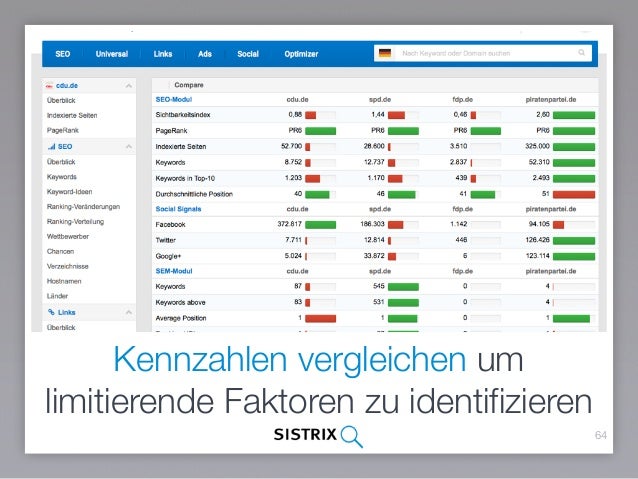This screenshot has width=638, height=479.
Task: Click spd.de header in Social Signals row
Action: 380,209
